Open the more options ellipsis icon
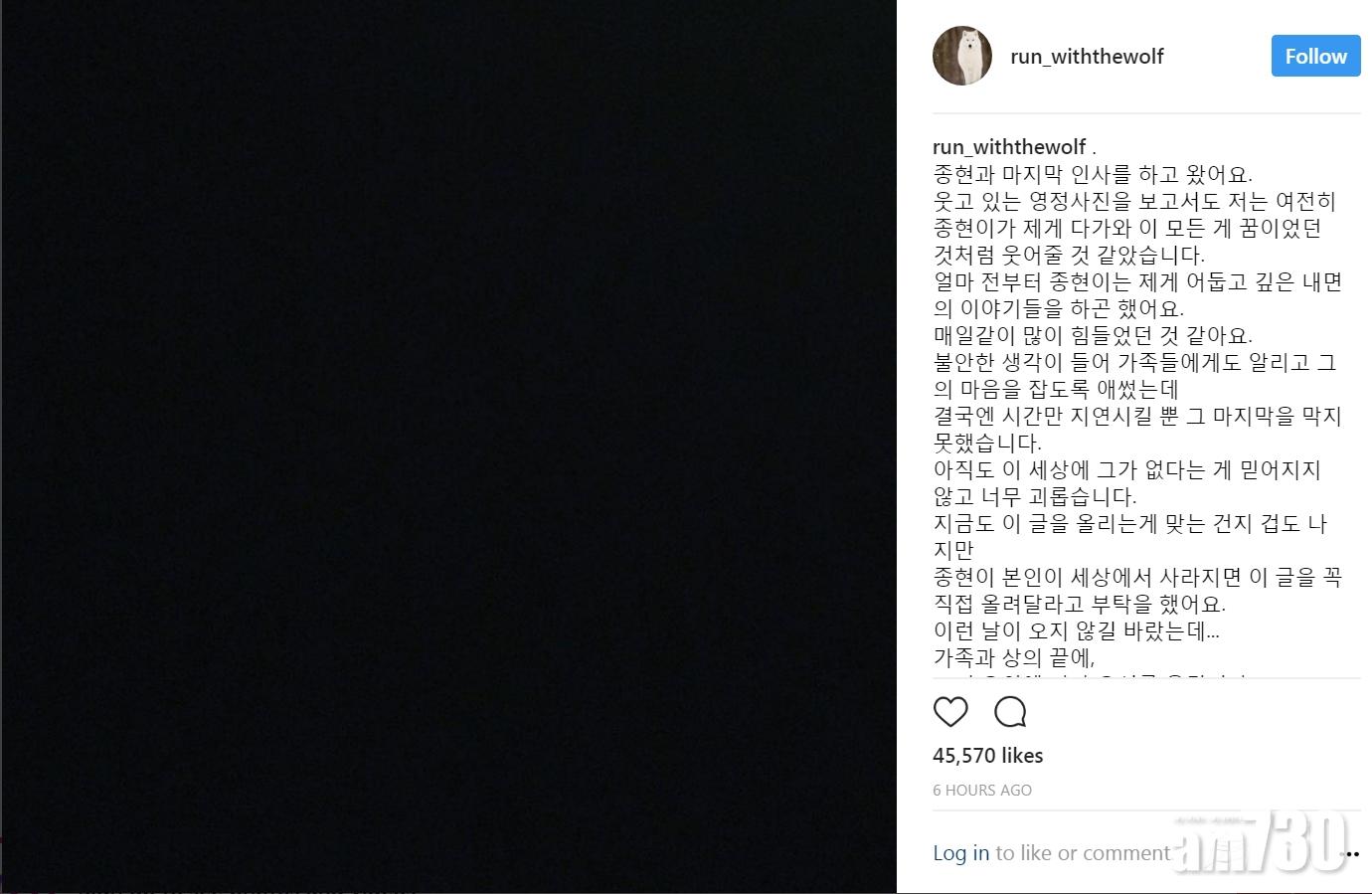This screenshot has height=894, width=1372. pyautogui.click(x=1350, y=853)
